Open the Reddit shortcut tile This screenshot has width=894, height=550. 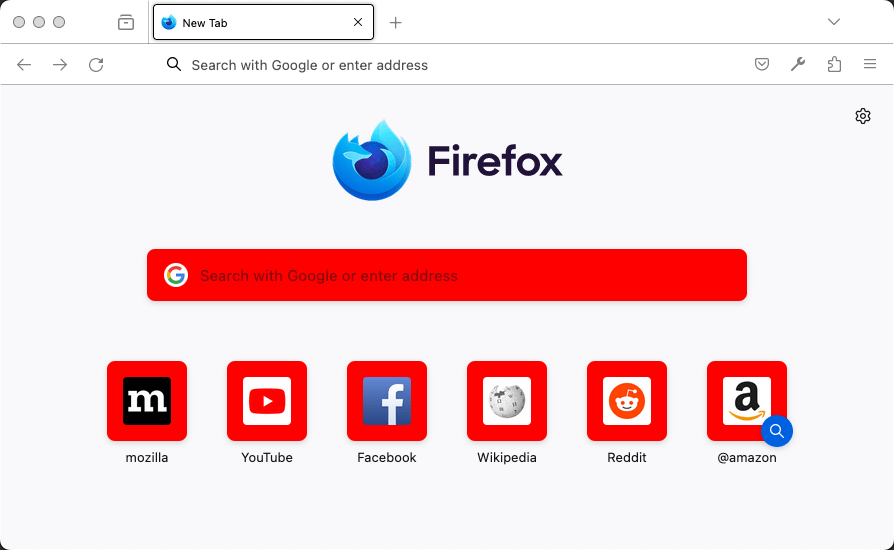click(x=627, y=401)
